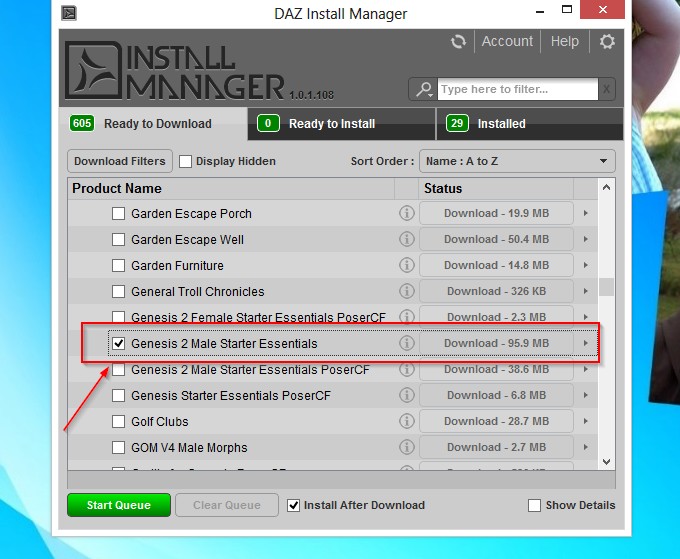Screen dimensions: 680x559
Task: Show info for Garden Furniture
Action: click(406, 265)
